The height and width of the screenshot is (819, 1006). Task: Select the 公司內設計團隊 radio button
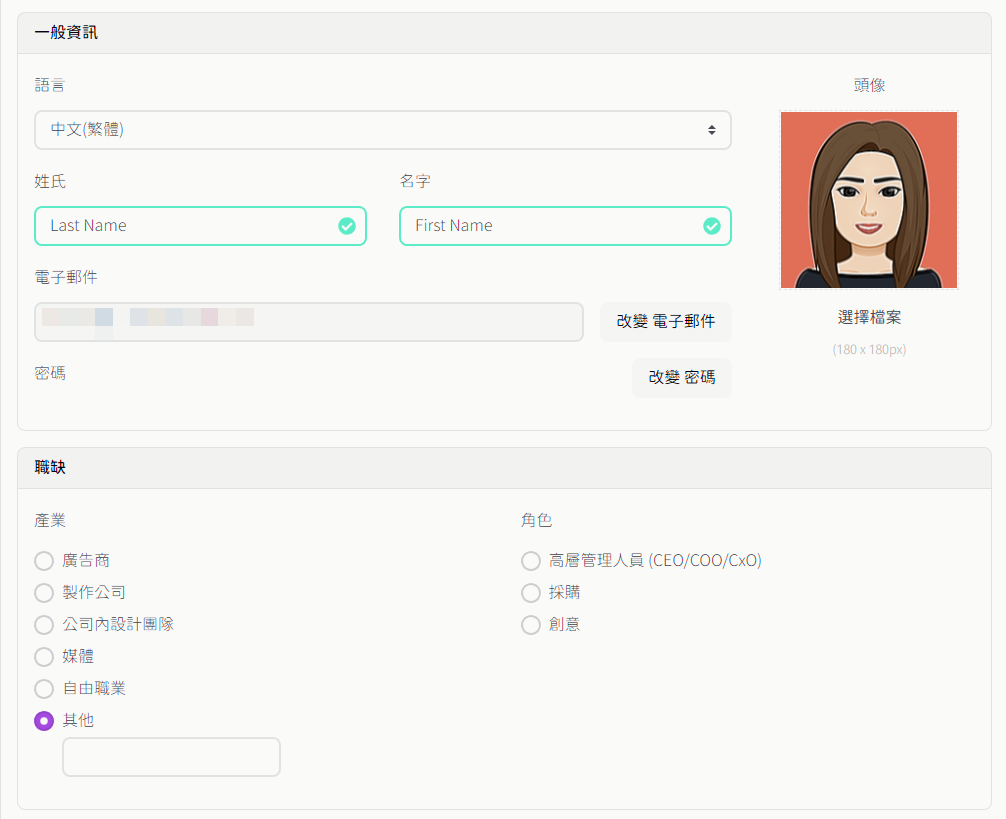tap(44, 625)
